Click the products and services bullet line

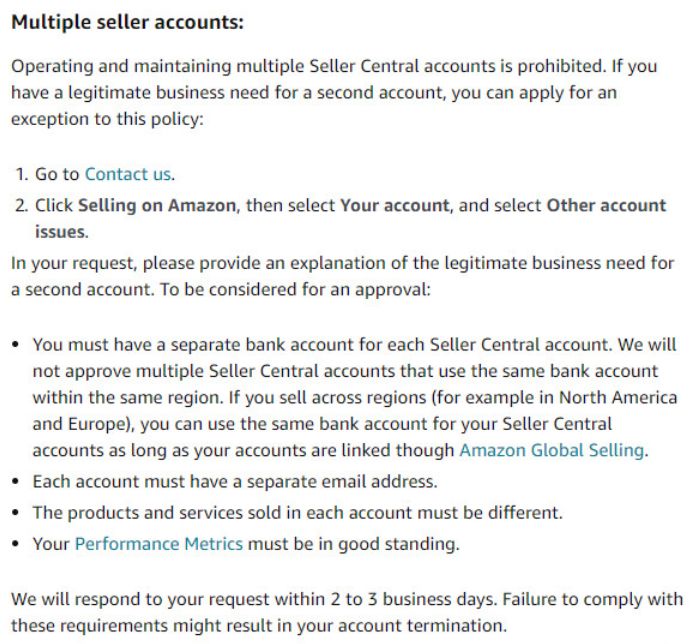coord(298,513)
